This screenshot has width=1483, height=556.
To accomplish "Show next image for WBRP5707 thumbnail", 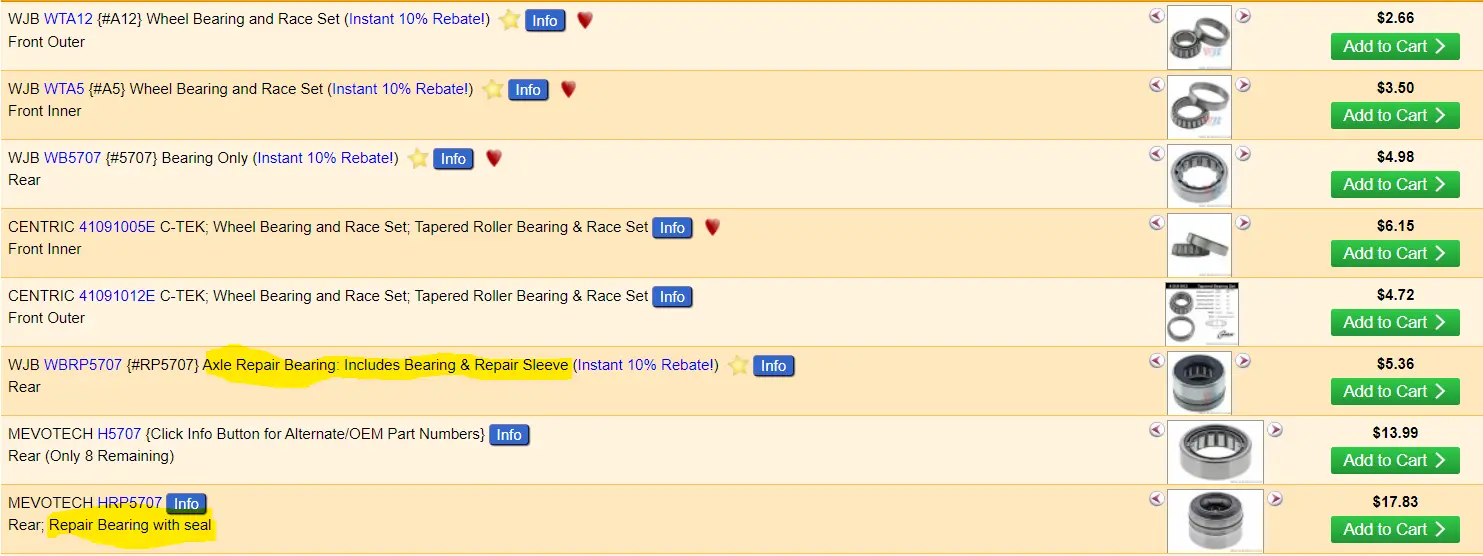I will tap(1243, 361).
